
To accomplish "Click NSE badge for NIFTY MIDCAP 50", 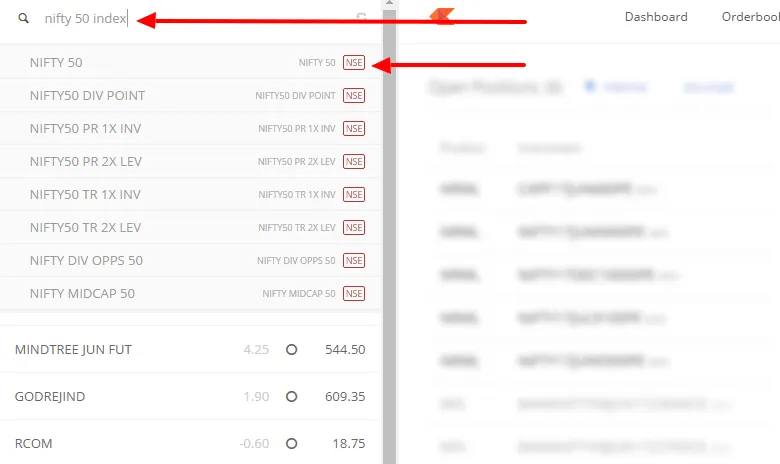I will click(354, 293).
